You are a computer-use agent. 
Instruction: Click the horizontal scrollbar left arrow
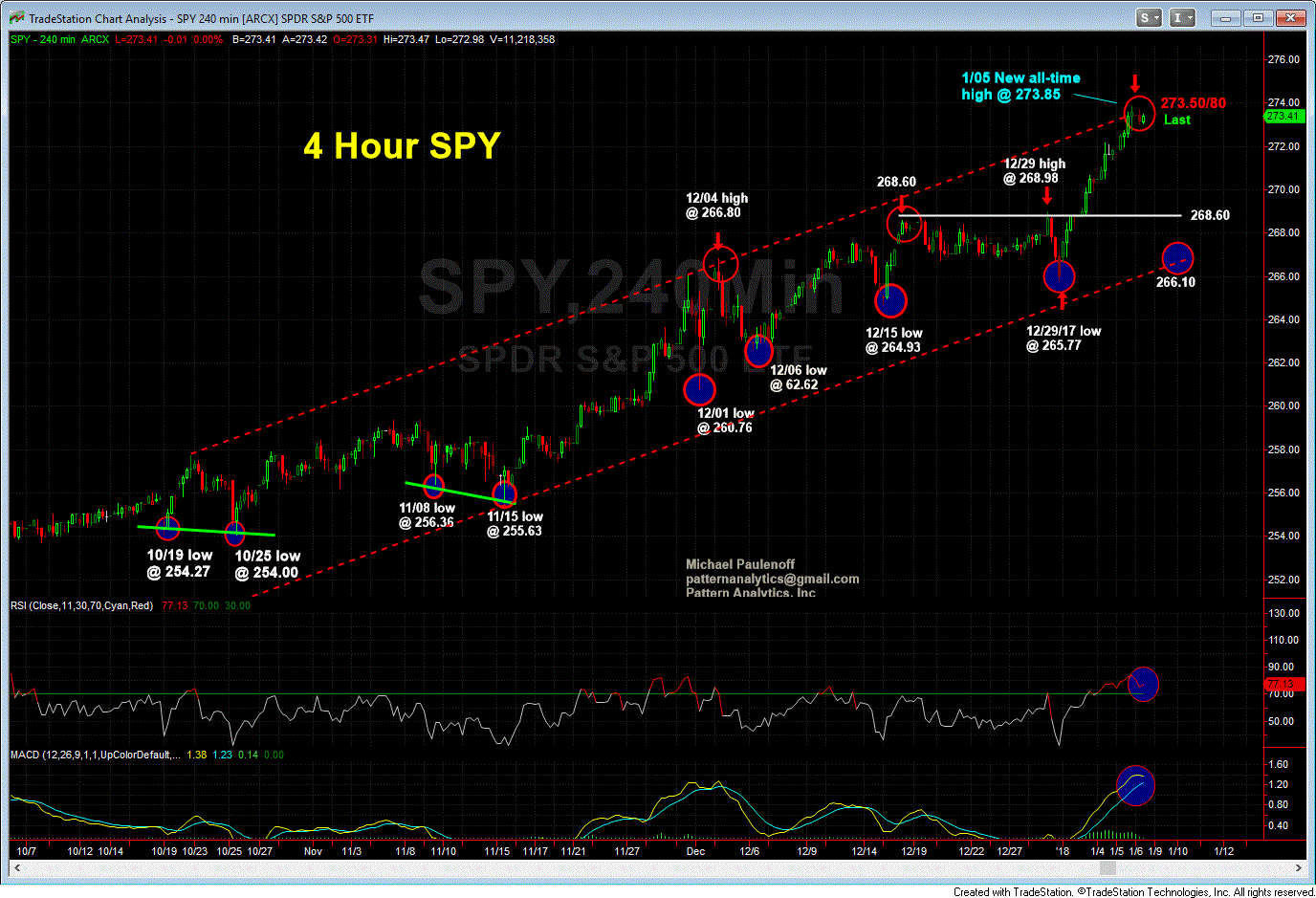click(x=16, y=868)
